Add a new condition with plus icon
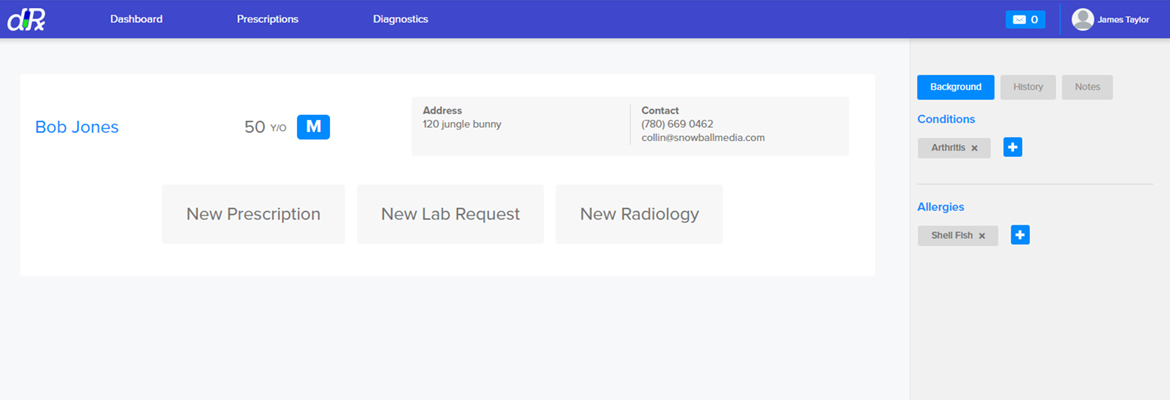The height and width of the screenshot is (400, 1170). [1013, 147]
